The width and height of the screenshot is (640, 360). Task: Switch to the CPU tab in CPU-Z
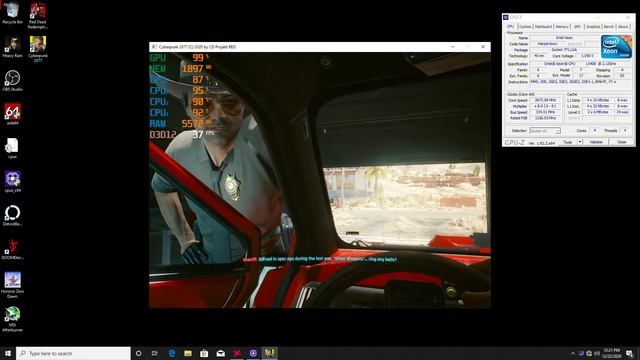pyautogui.click(x=510, y=27)
